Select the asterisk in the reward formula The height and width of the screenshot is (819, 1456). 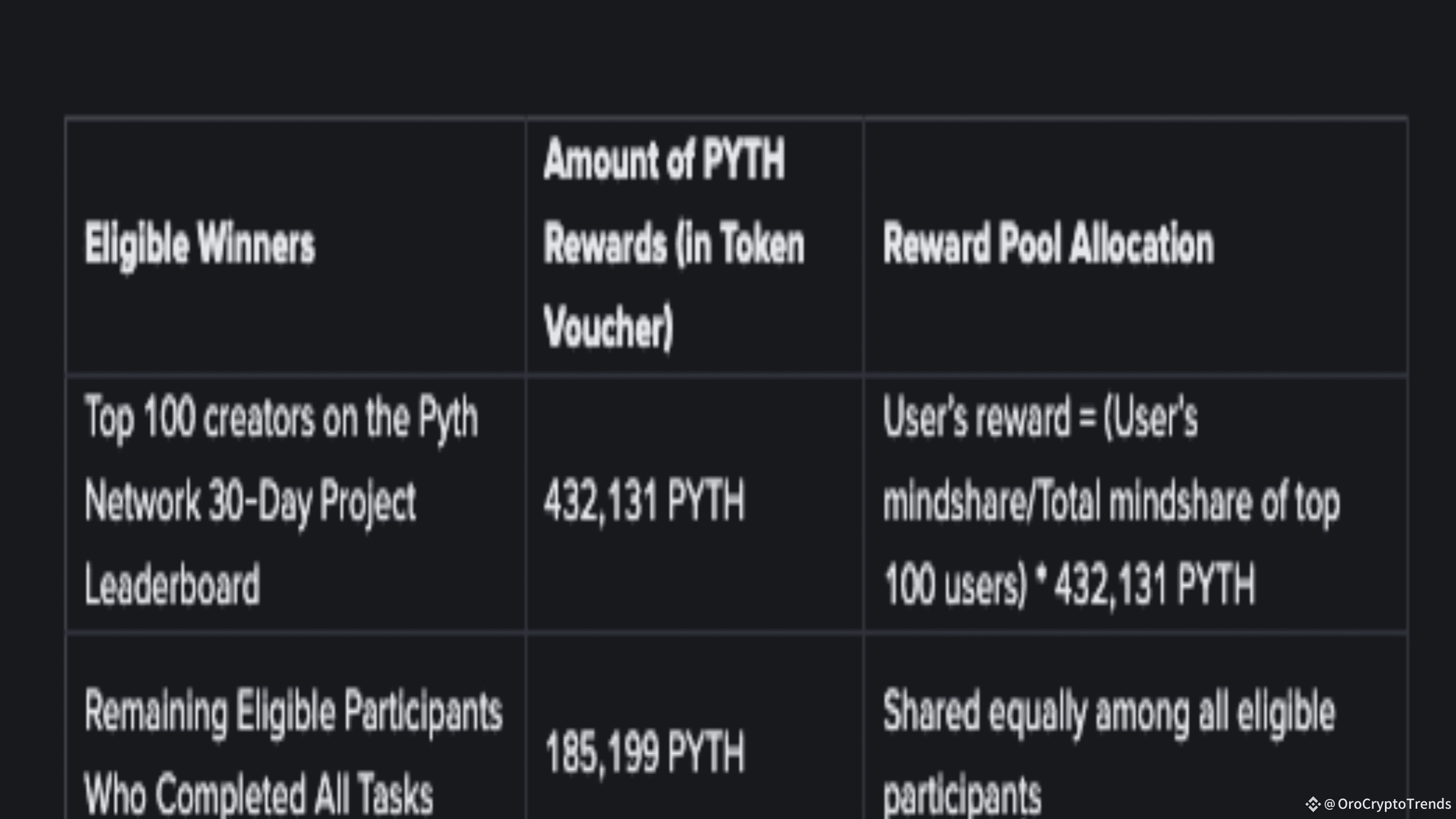pos(1041,576)
